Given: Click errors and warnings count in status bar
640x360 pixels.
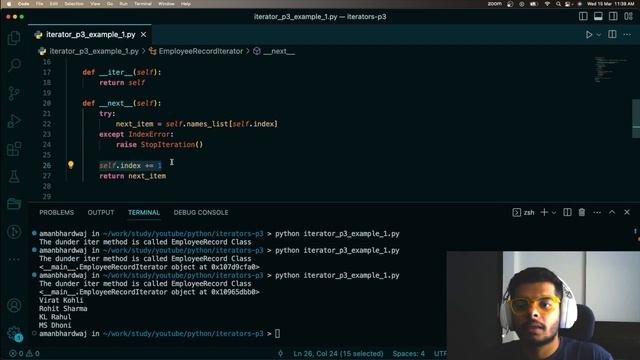Looking at the screenshot, I should (x=24, y=353).
